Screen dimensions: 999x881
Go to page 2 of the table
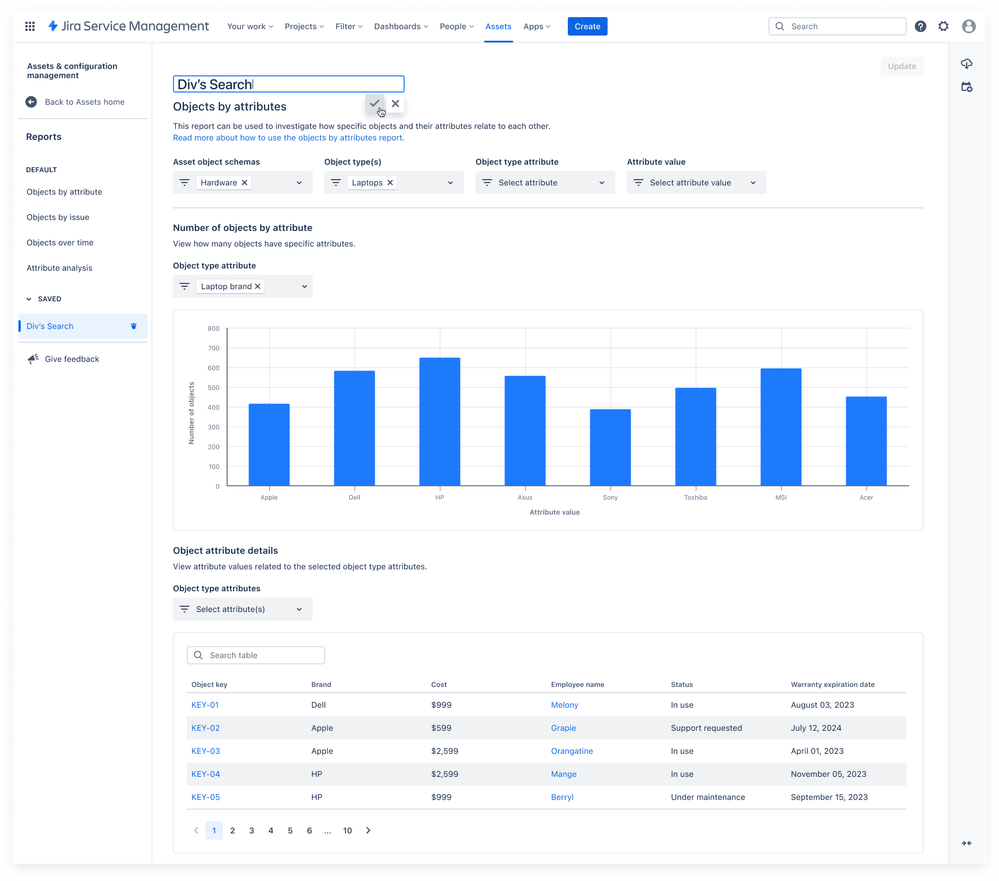coord(233,830)
